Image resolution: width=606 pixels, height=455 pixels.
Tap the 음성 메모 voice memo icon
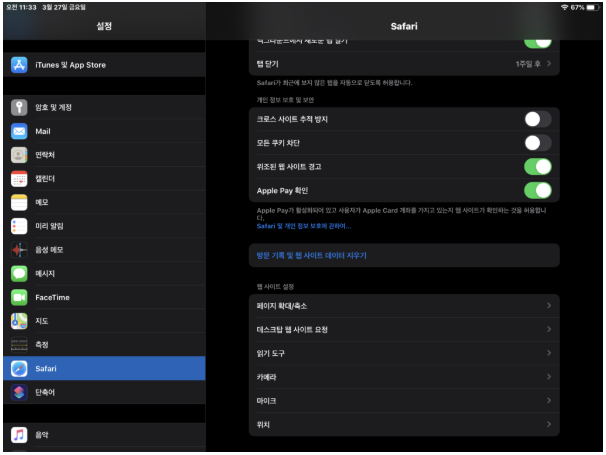coord(19,250)
